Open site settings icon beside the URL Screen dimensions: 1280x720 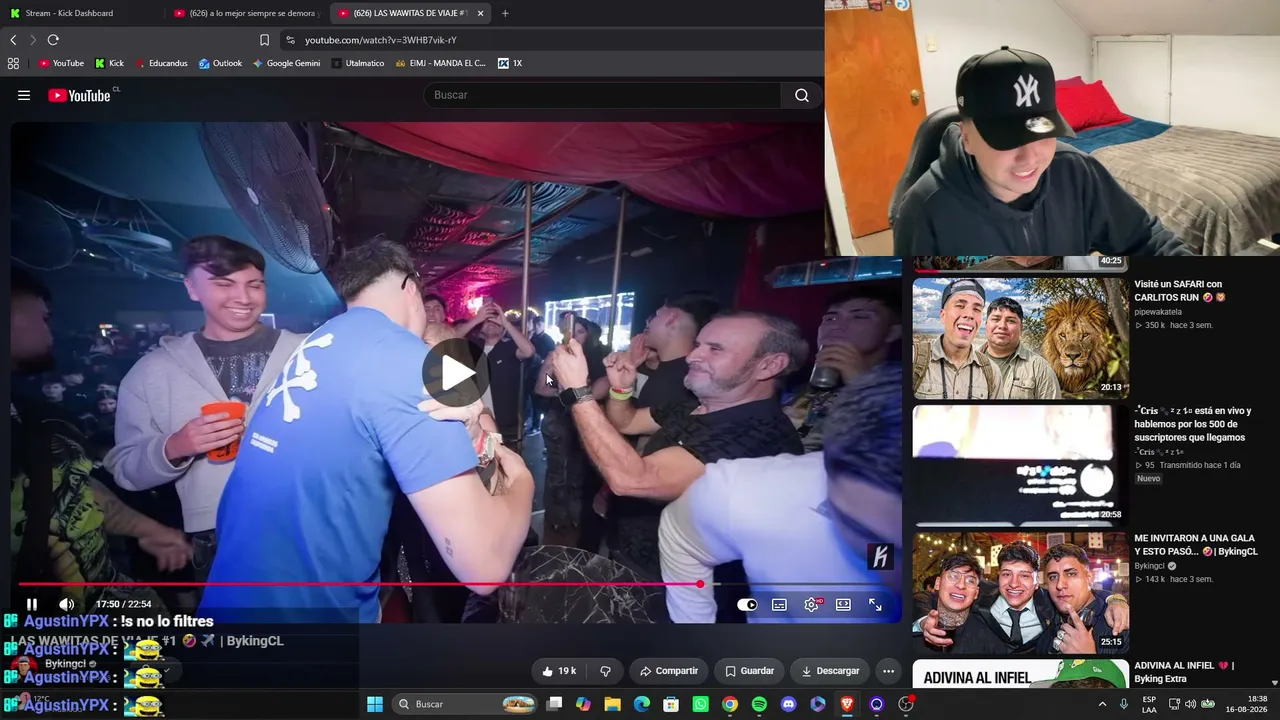[x=290, y=40]
